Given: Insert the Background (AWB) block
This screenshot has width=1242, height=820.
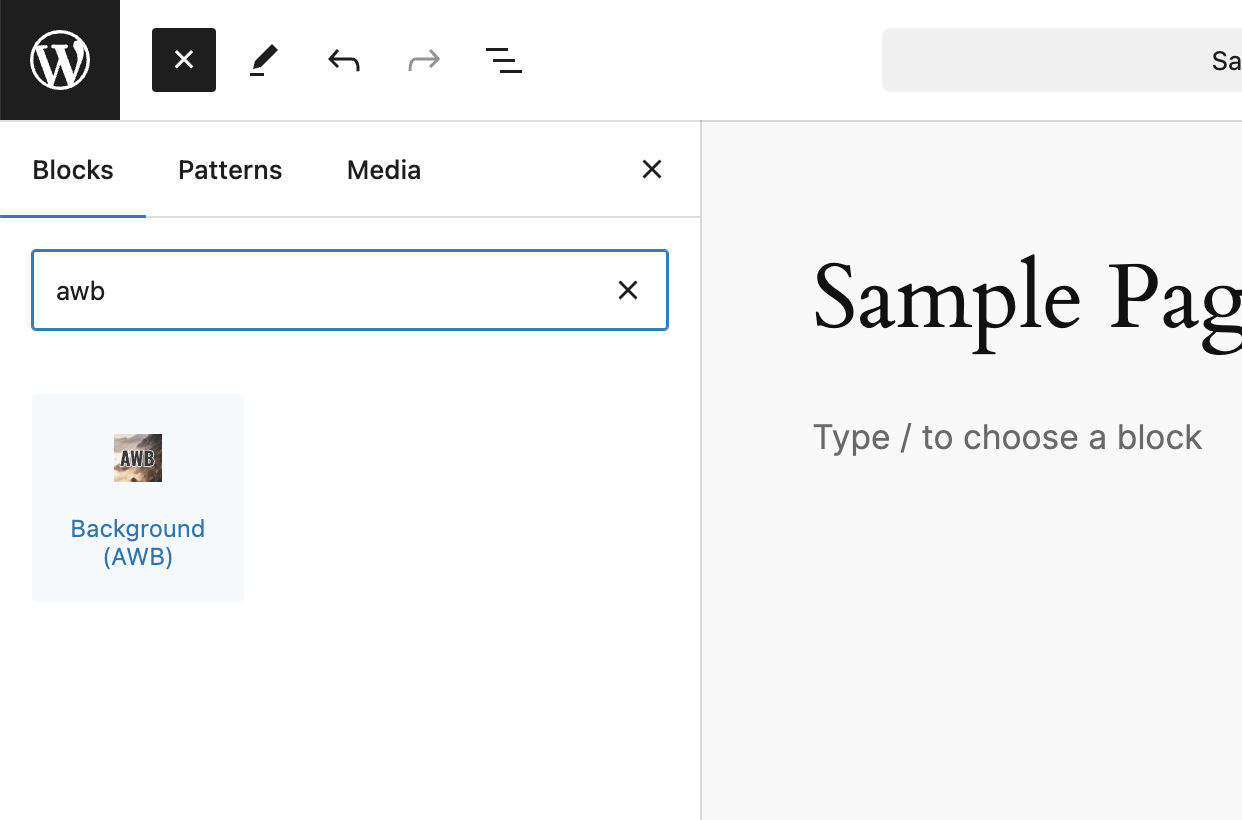Looking at the screenshot, I should pyautogui.click(x=138, y=498).
